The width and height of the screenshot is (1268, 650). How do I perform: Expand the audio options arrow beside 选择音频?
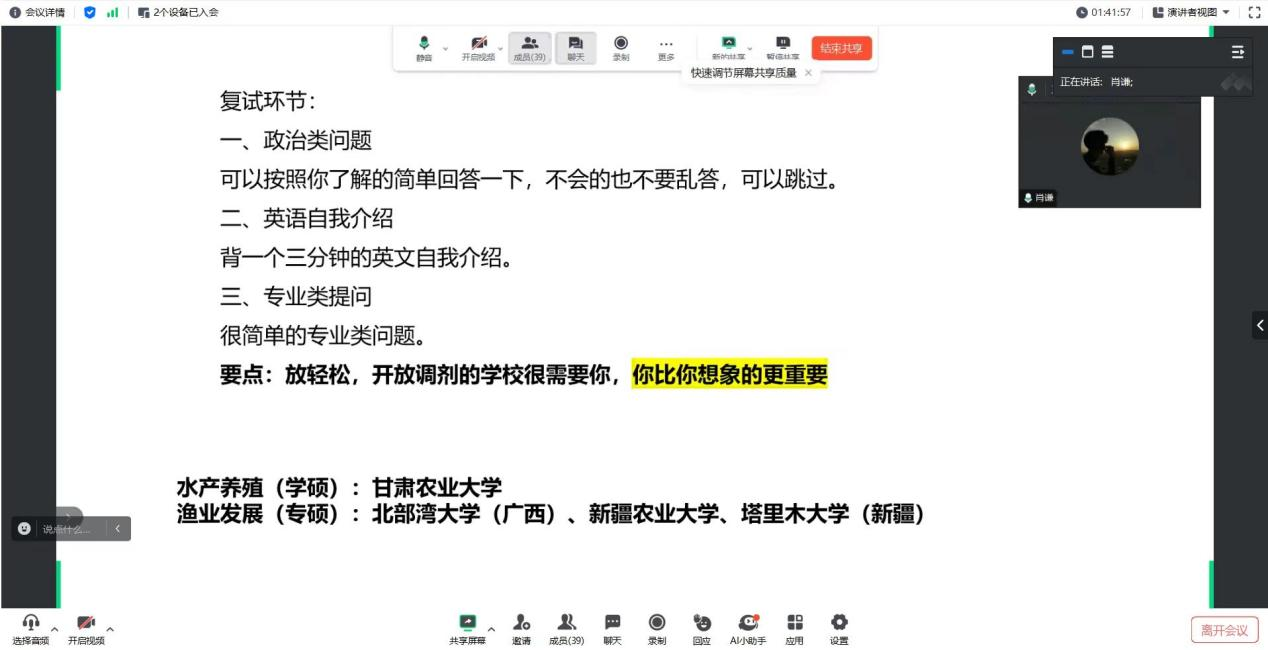coord(55,629)
